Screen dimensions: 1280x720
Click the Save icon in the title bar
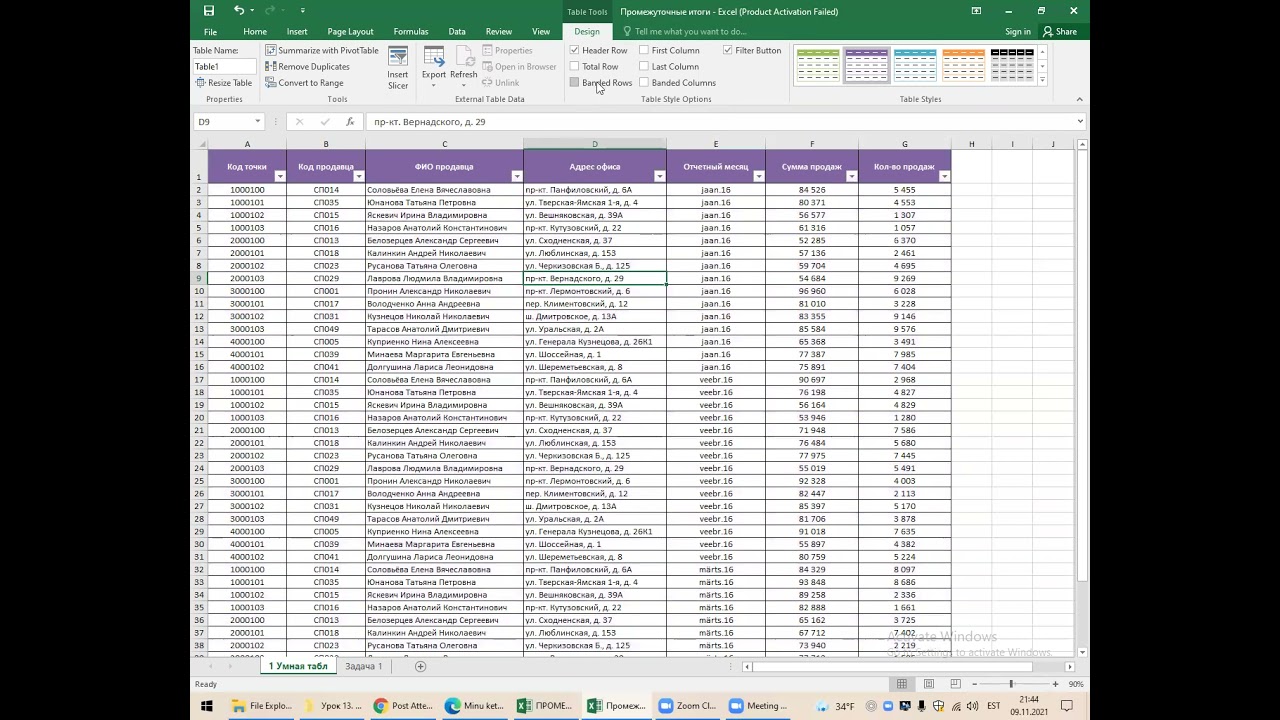click(x=209, y=11)
